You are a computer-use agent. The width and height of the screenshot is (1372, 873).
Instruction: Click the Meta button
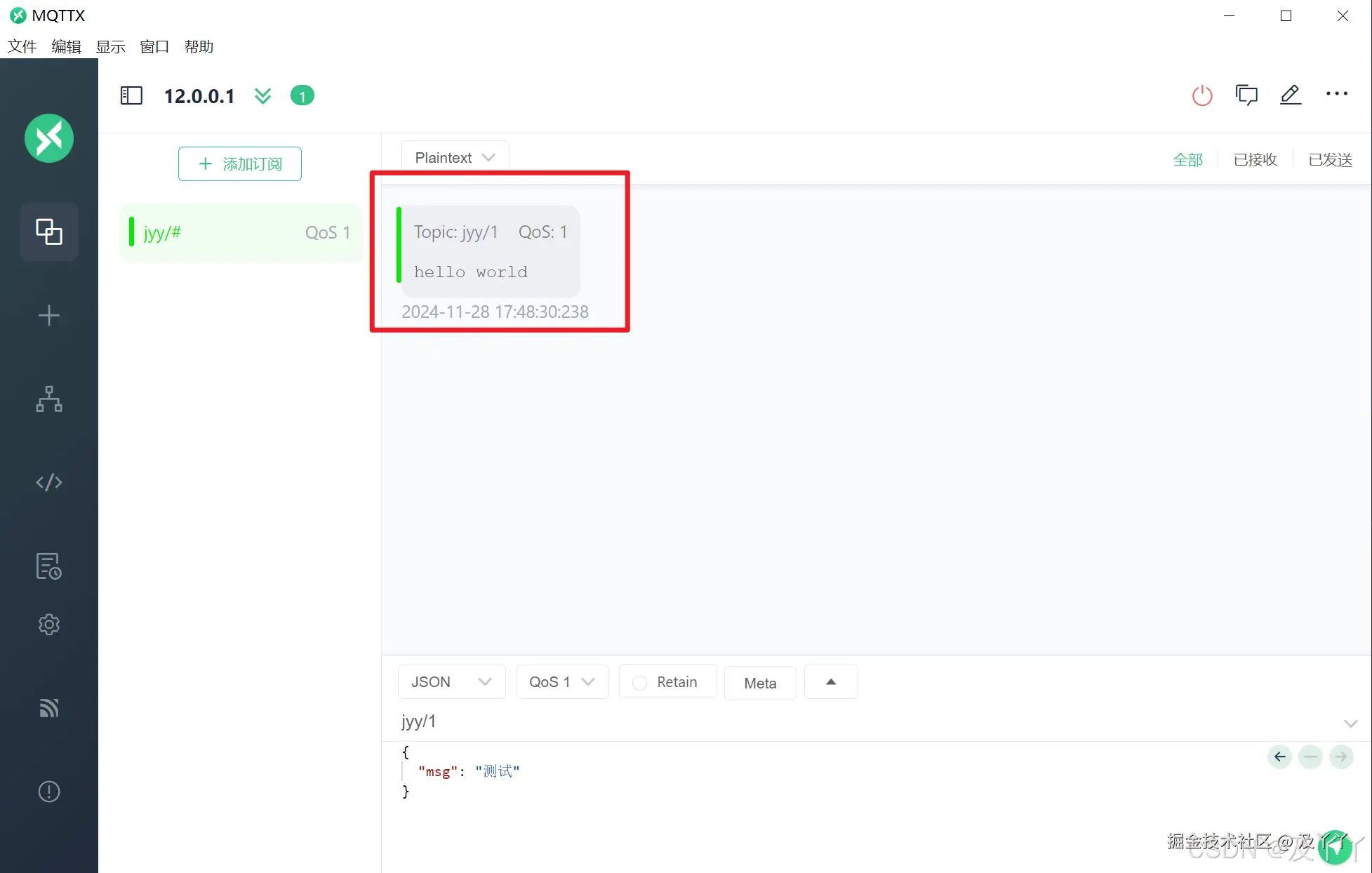click(760, 684)
